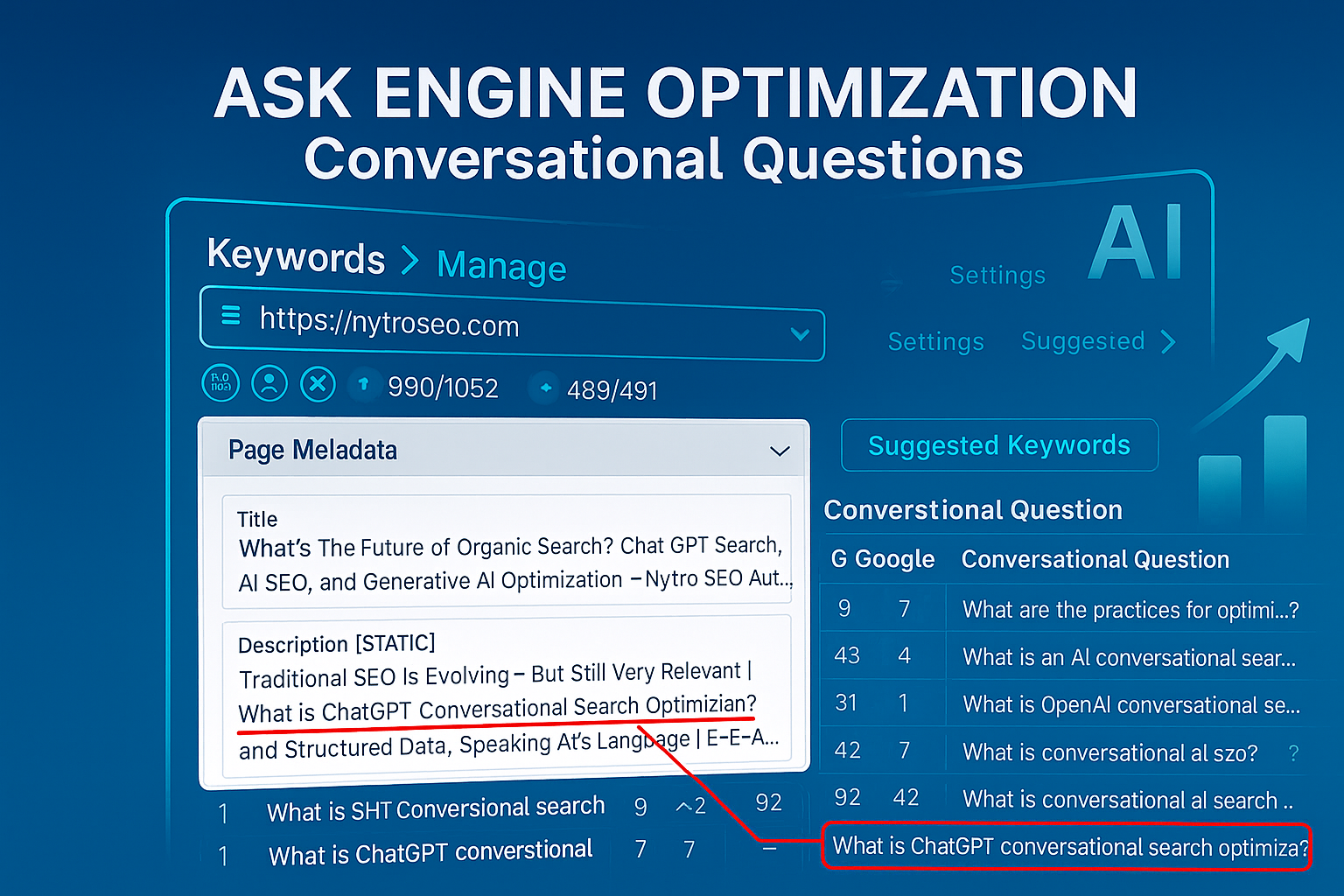Click the G Google column header
This screenshot has height=896, width=1344.
[882, 559]
